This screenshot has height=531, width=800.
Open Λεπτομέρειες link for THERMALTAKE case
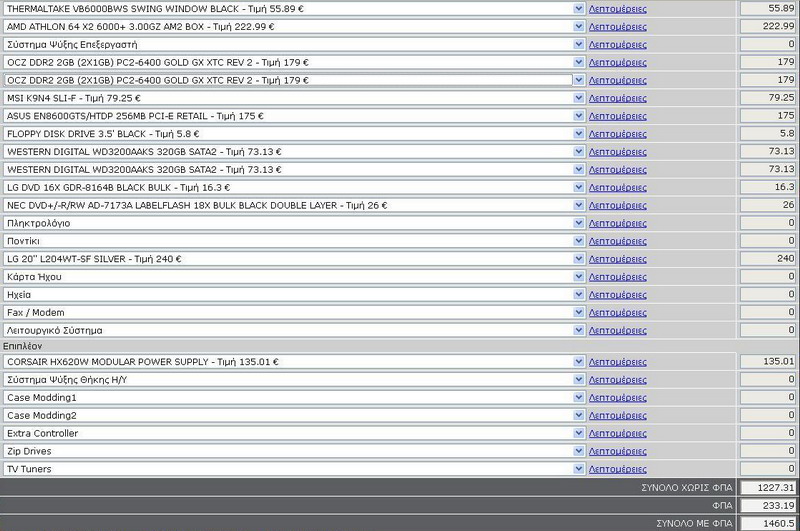[617, 9]
